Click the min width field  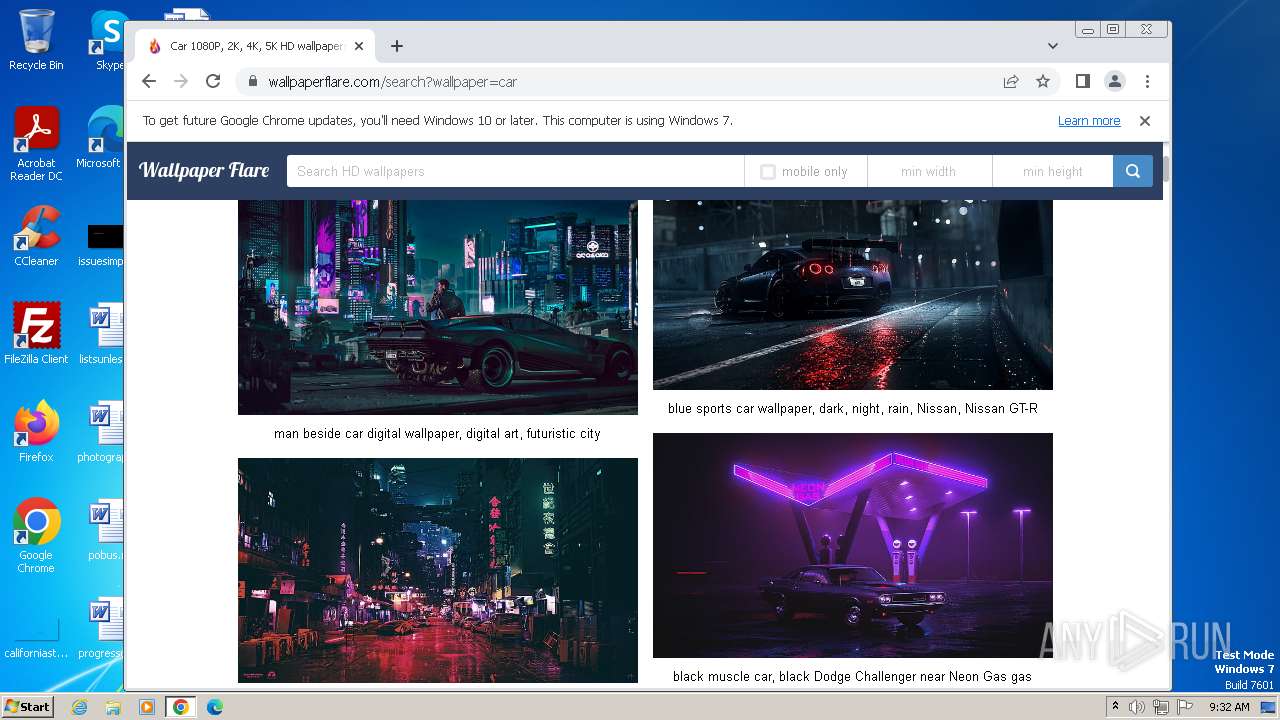[929, 171]
